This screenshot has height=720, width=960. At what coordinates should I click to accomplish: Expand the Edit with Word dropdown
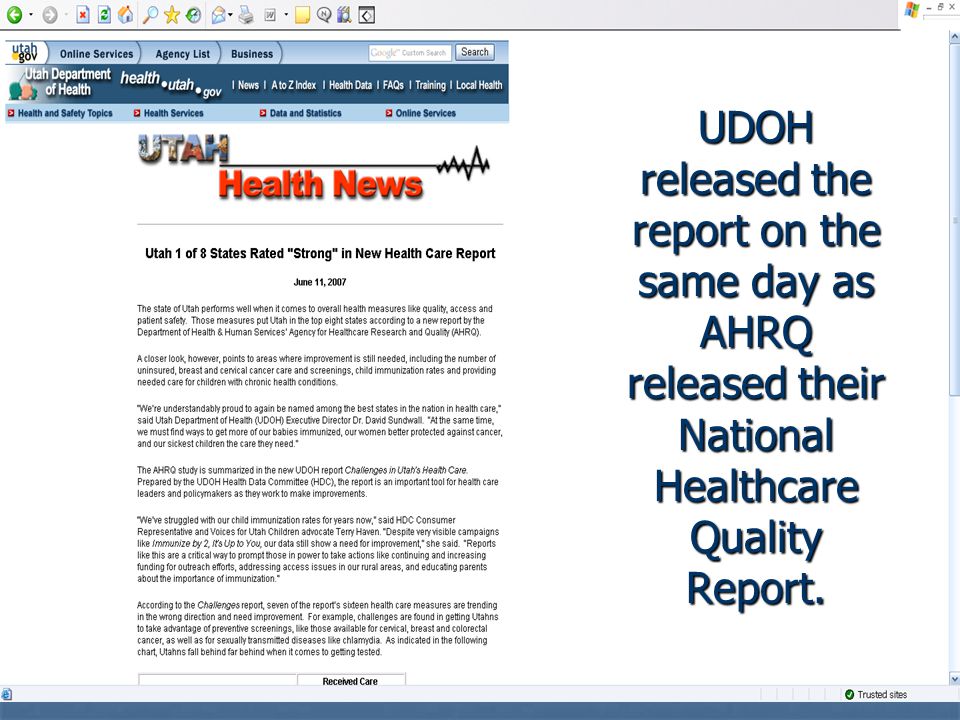(286, 15)
